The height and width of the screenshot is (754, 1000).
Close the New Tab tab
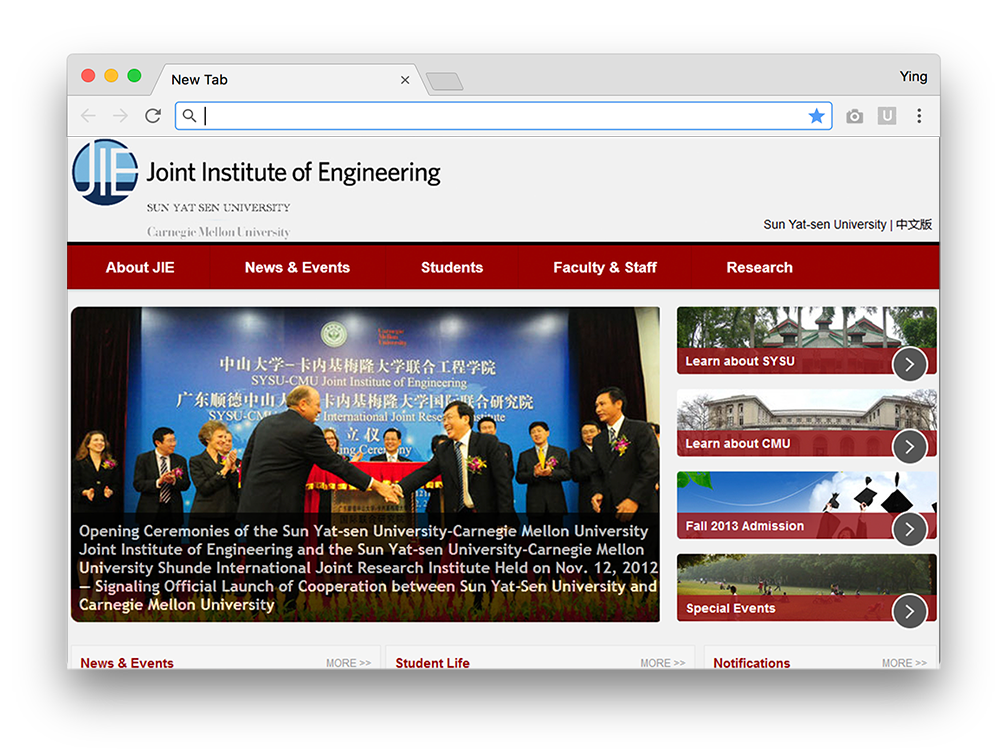[405, 80]
